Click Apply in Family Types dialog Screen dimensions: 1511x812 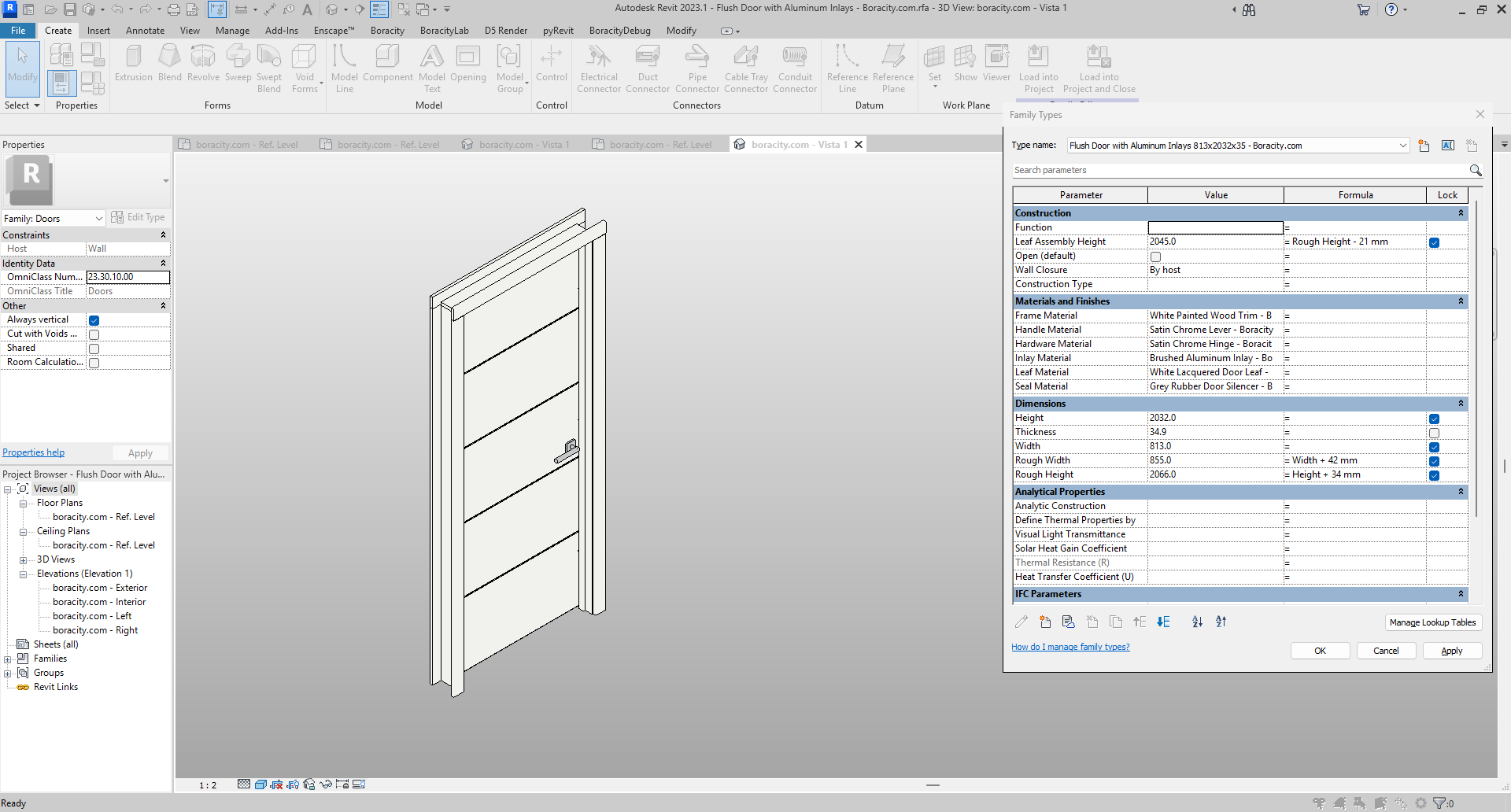1452,651
